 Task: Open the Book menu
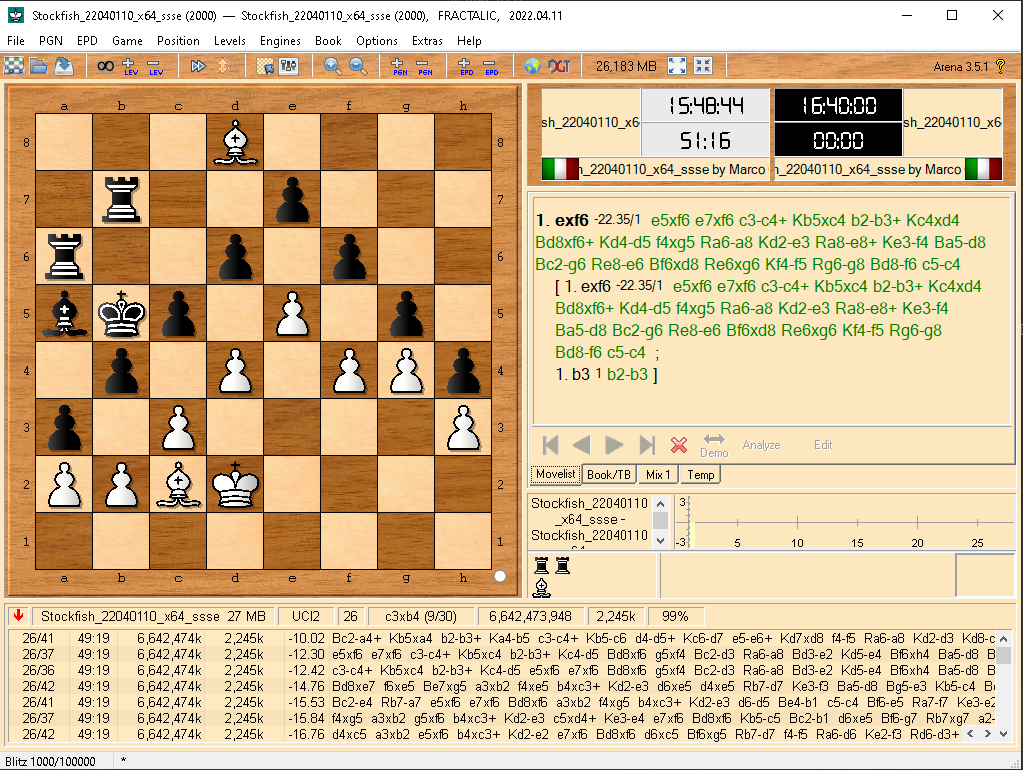pos(328,40)
